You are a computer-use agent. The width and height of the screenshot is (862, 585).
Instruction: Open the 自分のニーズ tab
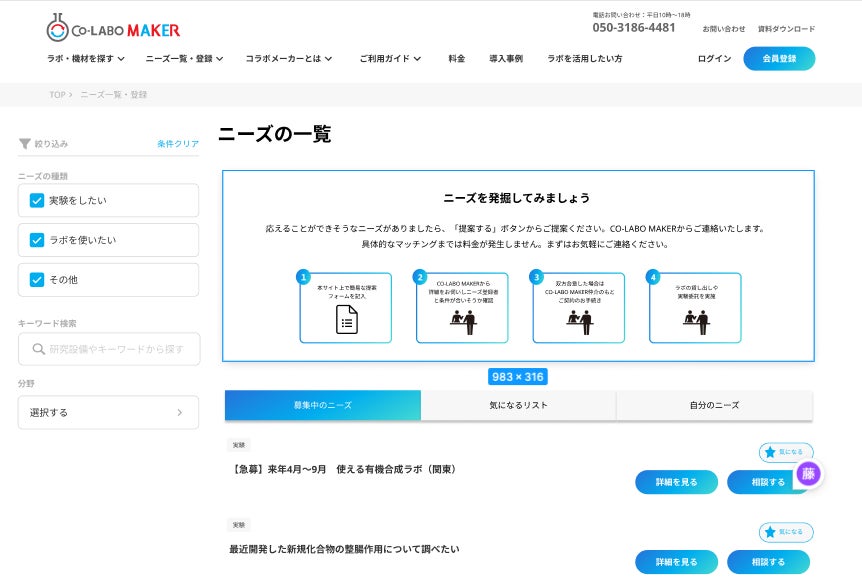(714, 404)
